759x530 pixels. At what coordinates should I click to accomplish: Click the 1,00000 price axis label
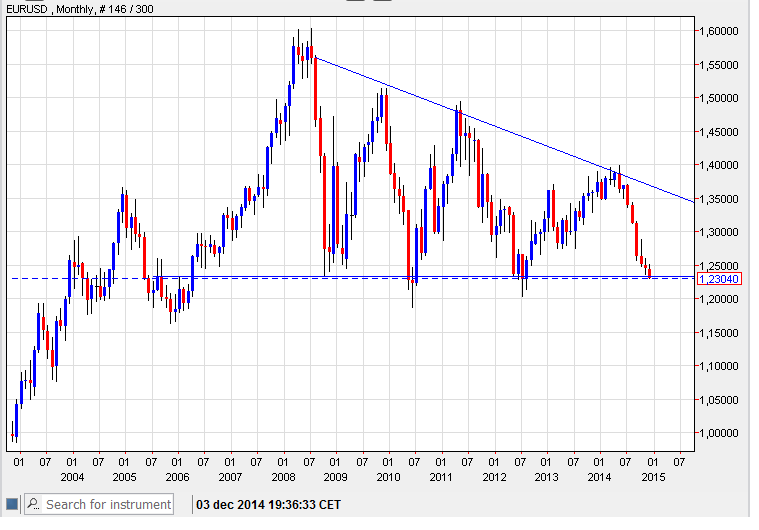coord(720,433)
